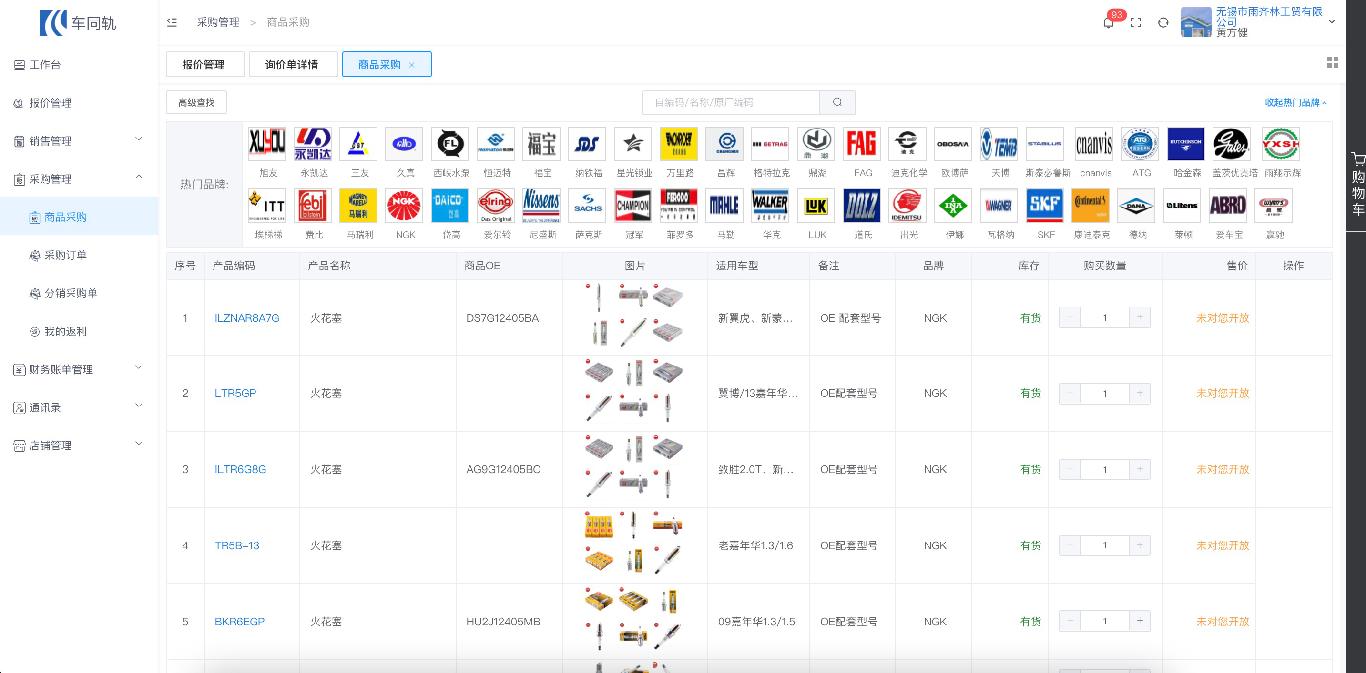Open the tab grid menu icon
Viewport: 1366px width, 673px height.
coord(1332,62)
